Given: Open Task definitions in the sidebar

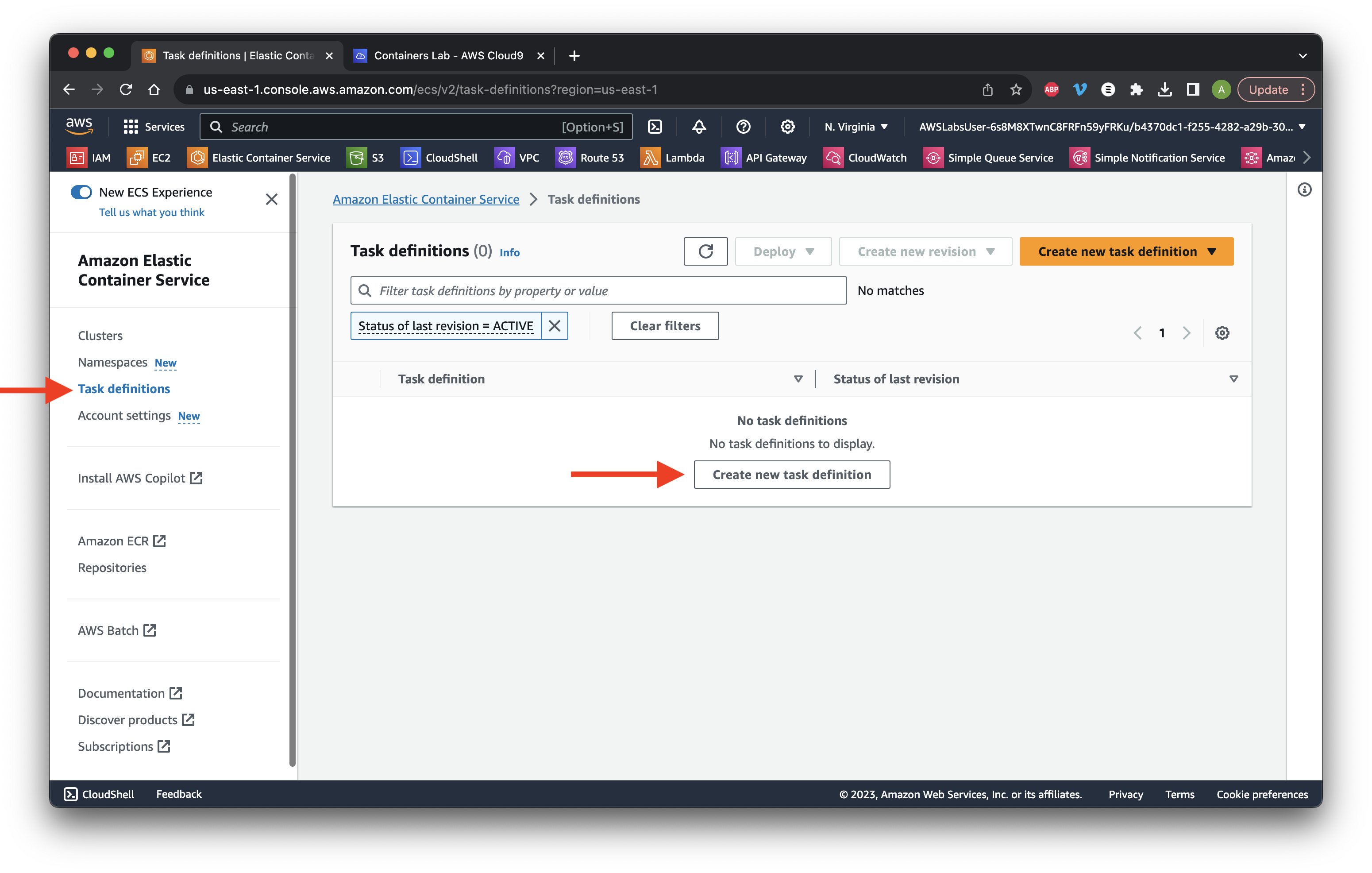Looking at the screenshot, I should [123, 389].
